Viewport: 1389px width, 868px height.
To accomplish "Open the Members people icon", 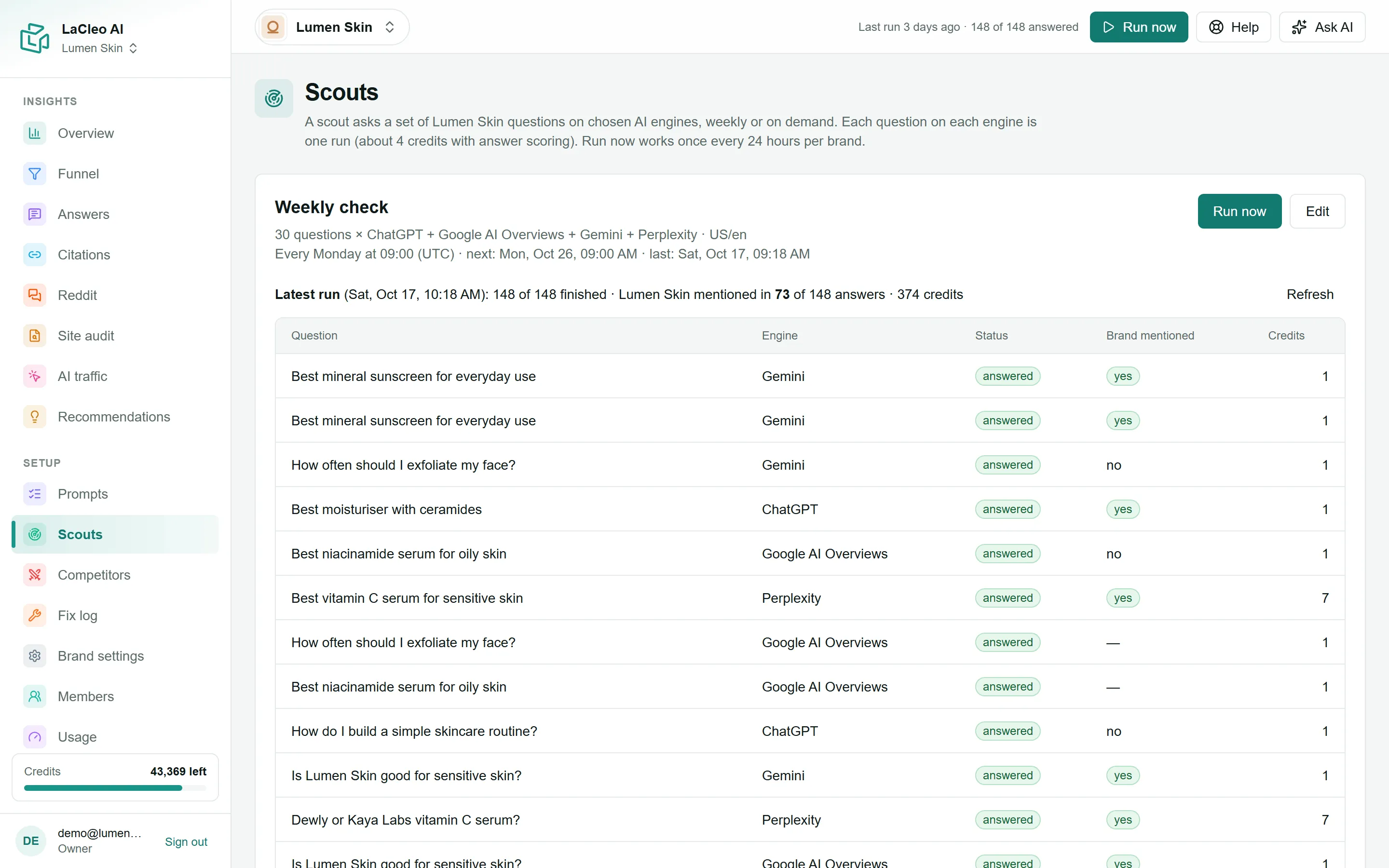I will (x=34, y=696).
